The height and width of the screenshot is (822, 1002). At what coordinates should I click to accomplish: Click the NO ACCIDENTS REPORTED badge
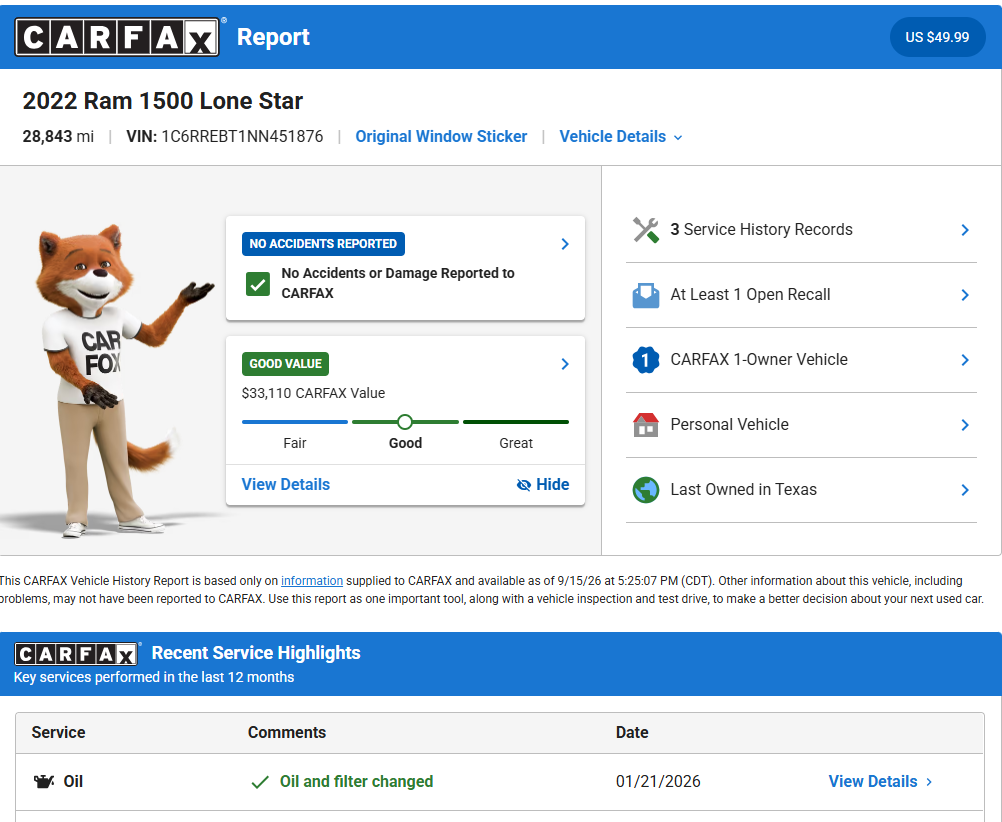(x=323, y=244)
